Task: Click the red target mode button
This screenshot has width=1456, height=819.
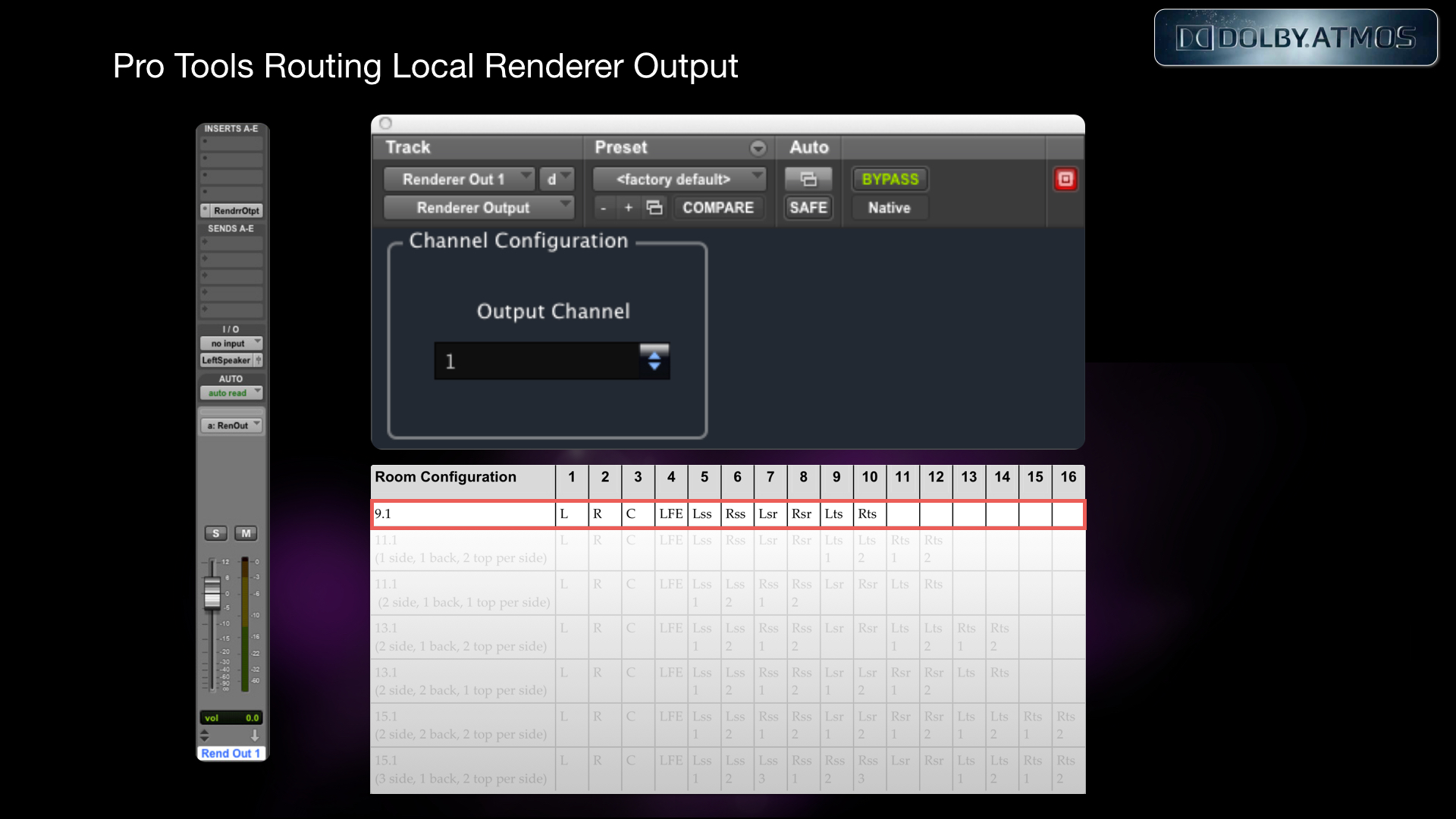Action: (1065, 179)
